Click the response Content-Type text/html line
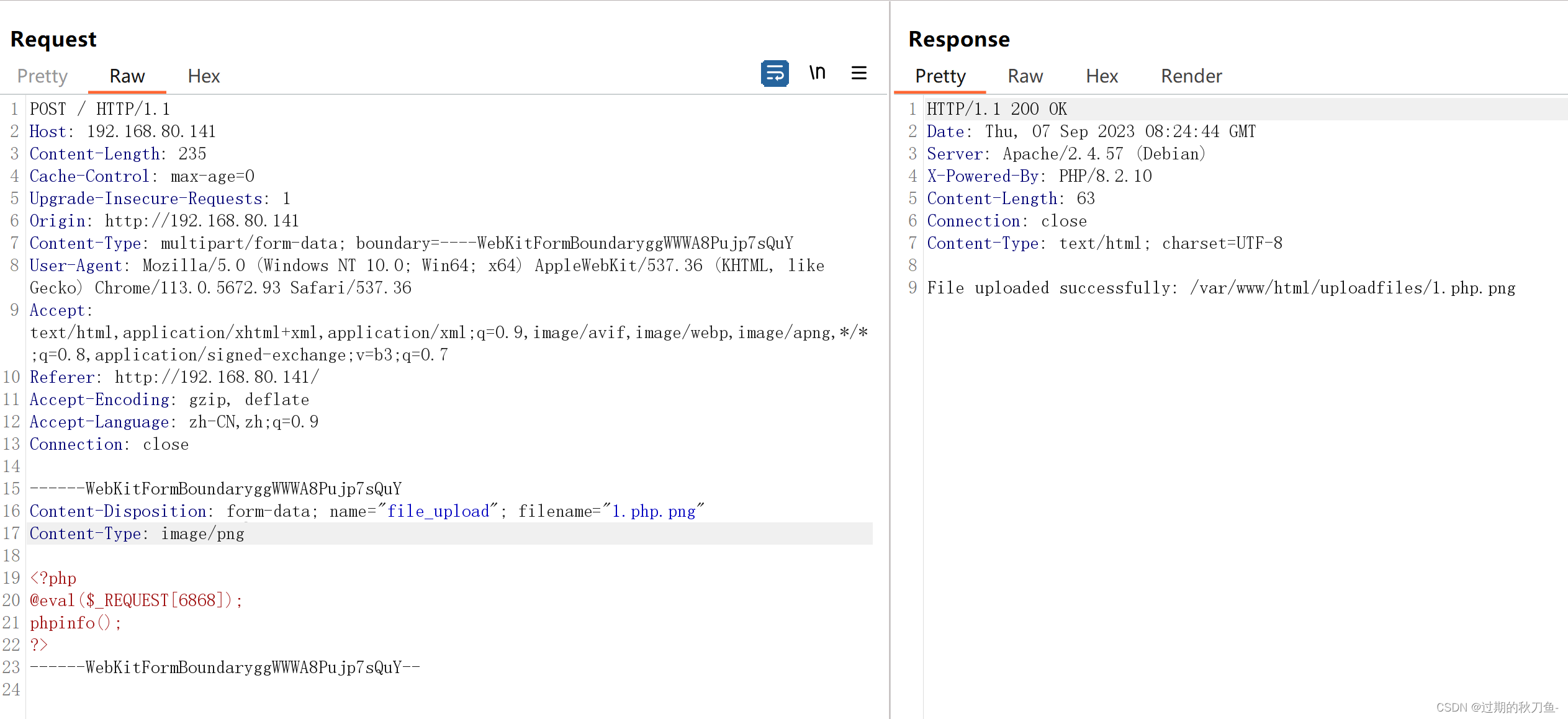Viewport: 1568px width, 719px height. (1105, 243)
